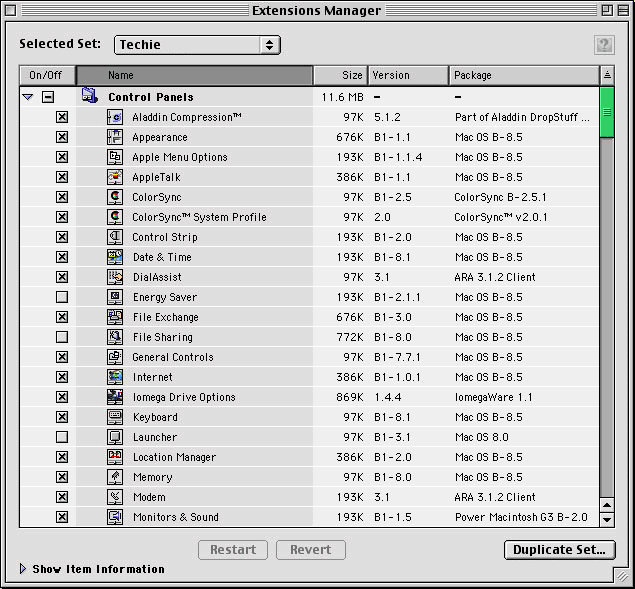Click the "Mac OS 8.0" package text
The image size is (635, 589).
(482, 437)
